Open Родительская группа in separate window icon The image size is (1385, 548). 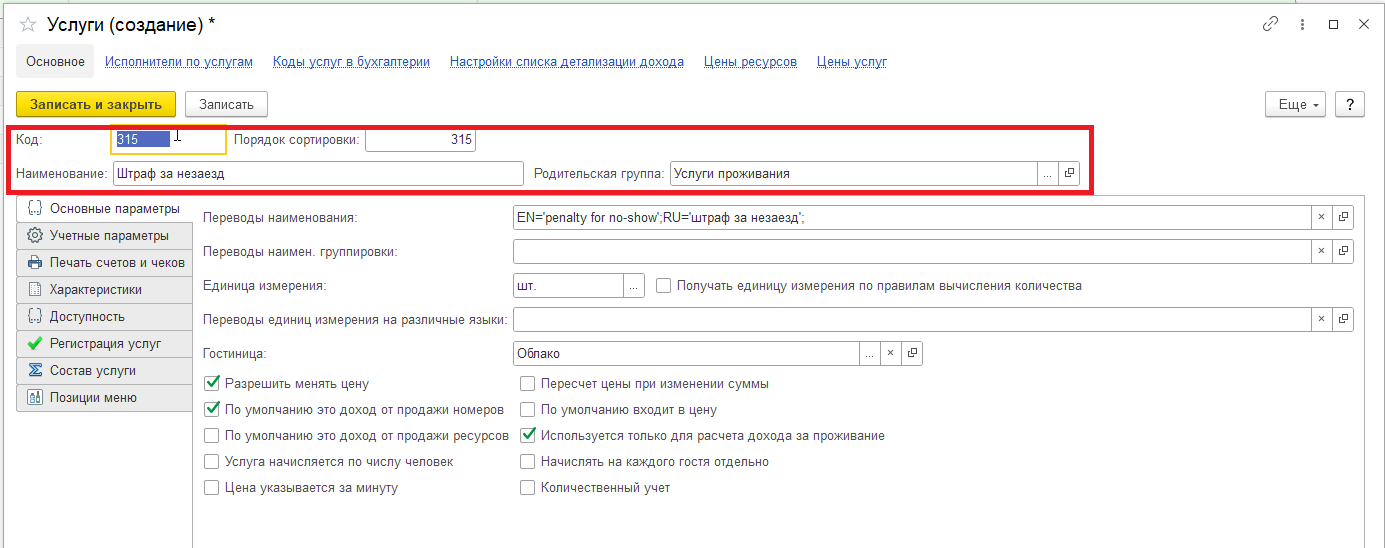1069,173
